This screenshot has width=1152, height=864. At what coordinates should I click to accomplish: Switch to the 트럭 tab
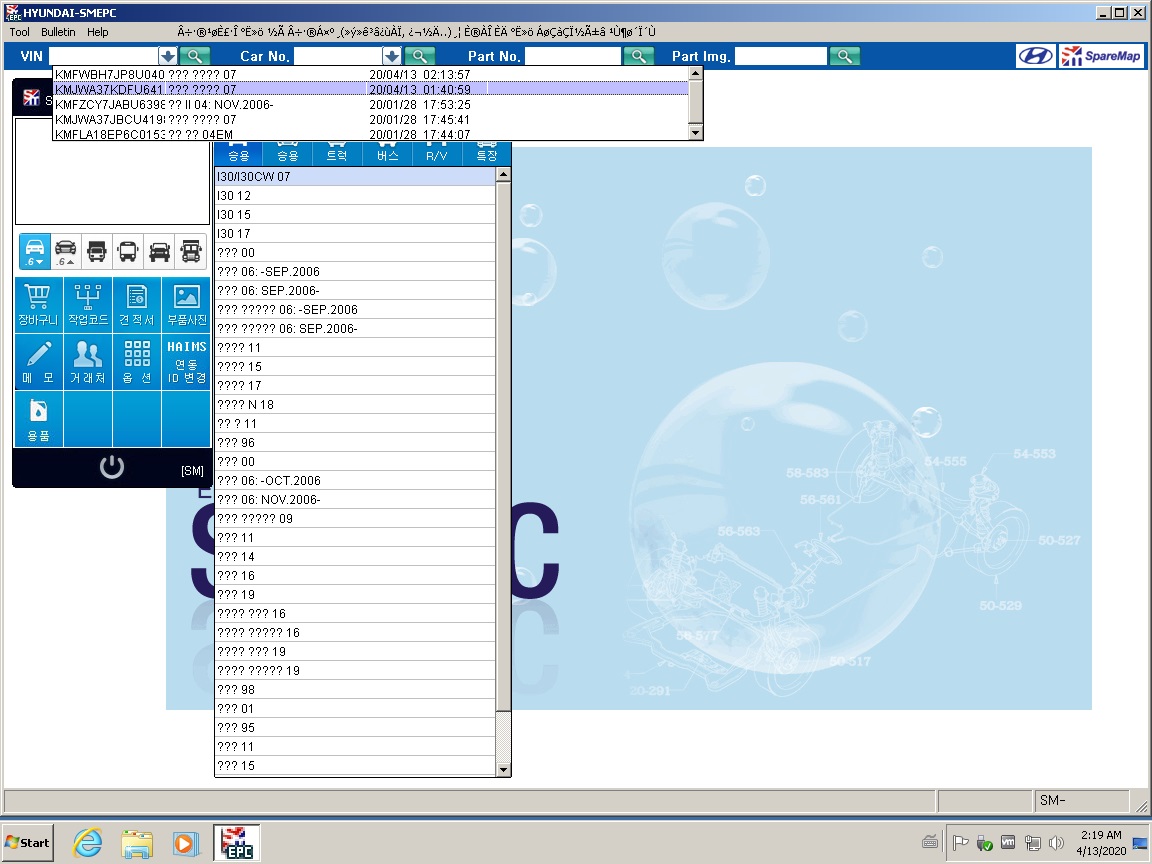coord(337,153)
